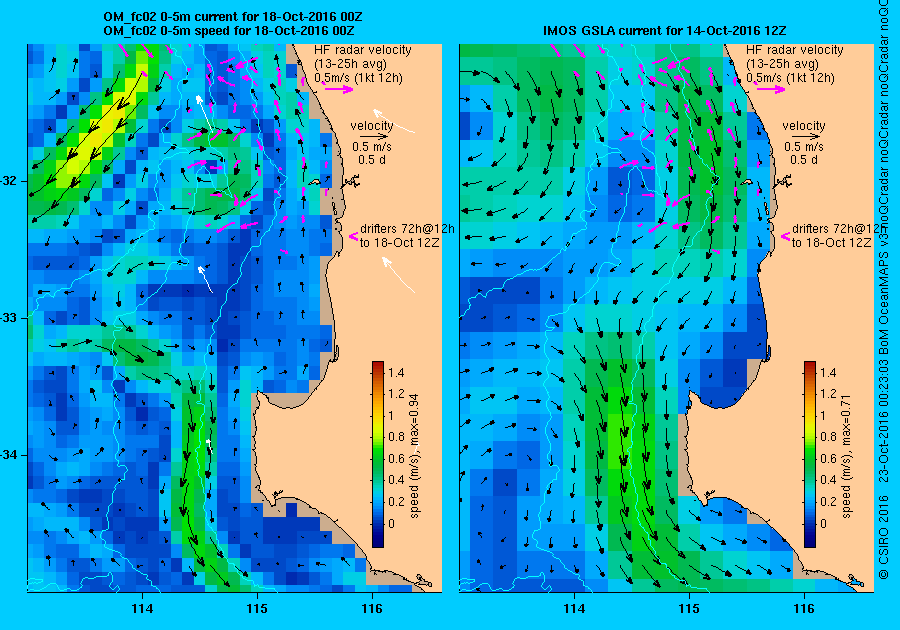
Task: Click the 'OM_fc02 0-5m current' title line
Action: pyautogui.click(x=232, y=17)
